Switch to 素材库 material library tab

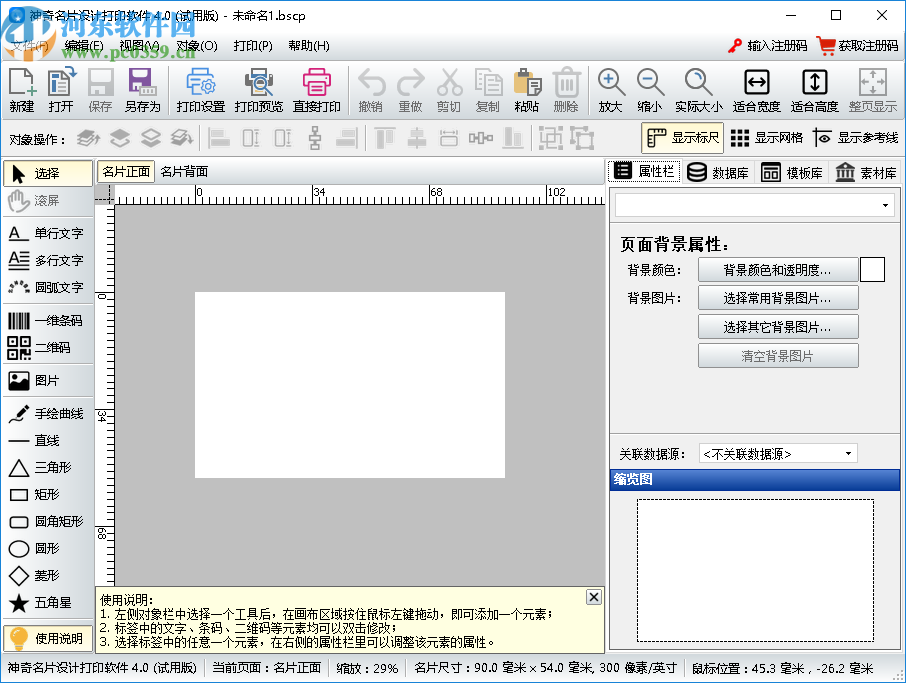click(866, 172)
